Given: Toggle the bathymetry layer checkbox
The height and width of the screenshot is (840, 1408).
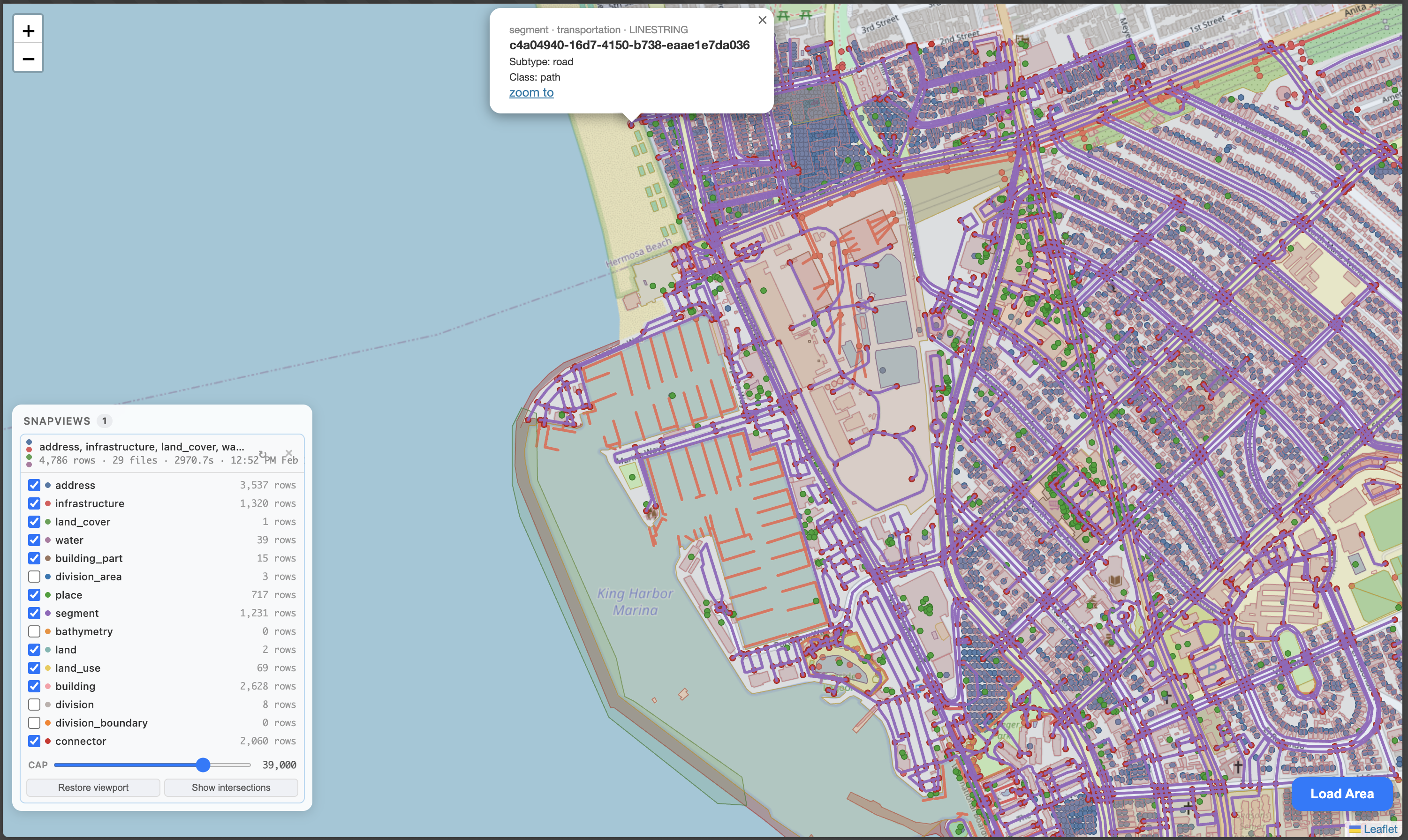Looking at the screenshot, I should (x=34, y=631).
